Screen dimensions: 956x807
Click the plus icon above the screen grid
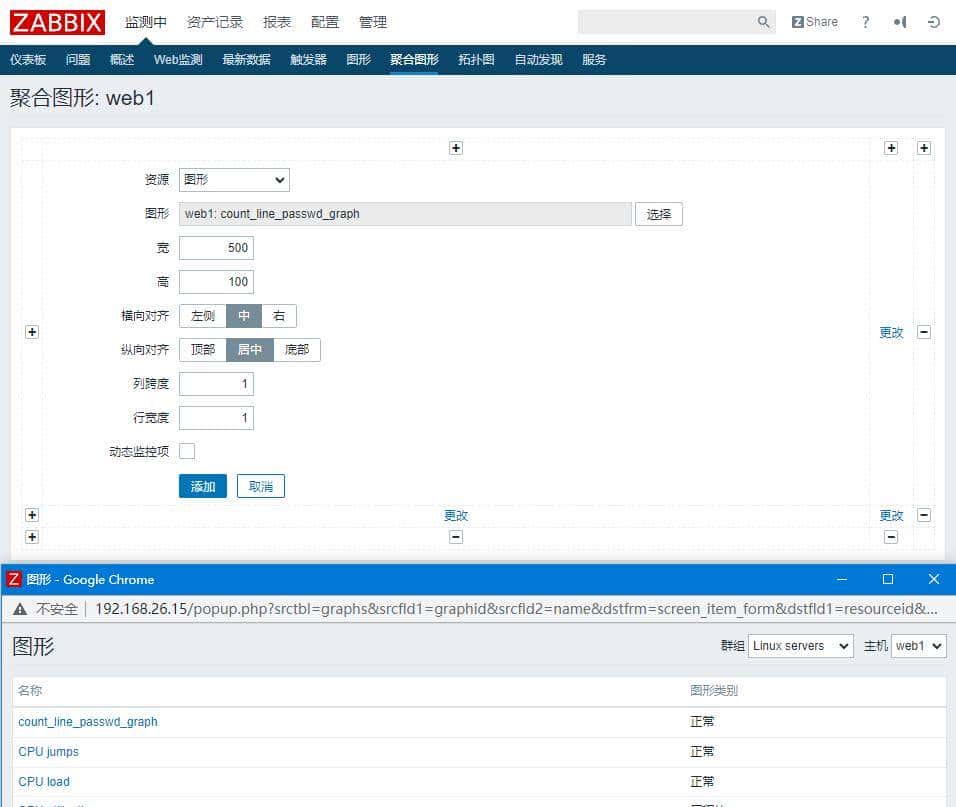tap(456, 147)
